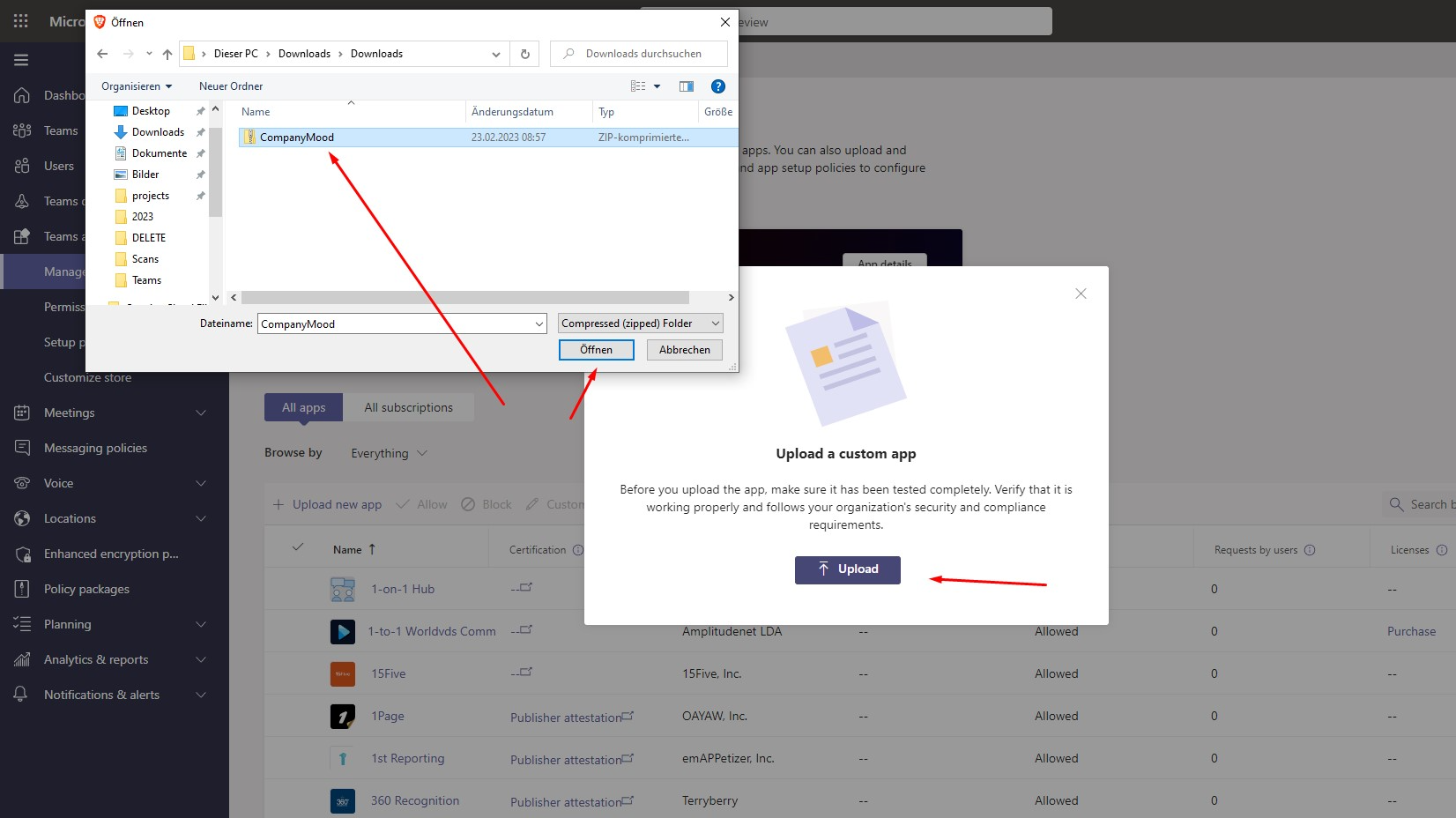The image size is (1456, 818).
Task: Click Neuer Ordner in file dialog
Action: [231, 86]
